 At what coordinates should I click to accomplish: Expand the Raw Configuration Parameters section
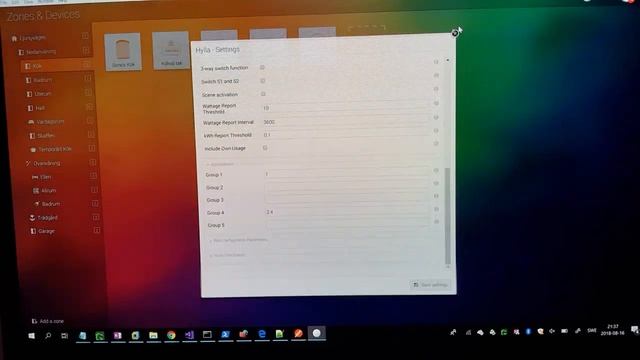[x=238, y=240]
